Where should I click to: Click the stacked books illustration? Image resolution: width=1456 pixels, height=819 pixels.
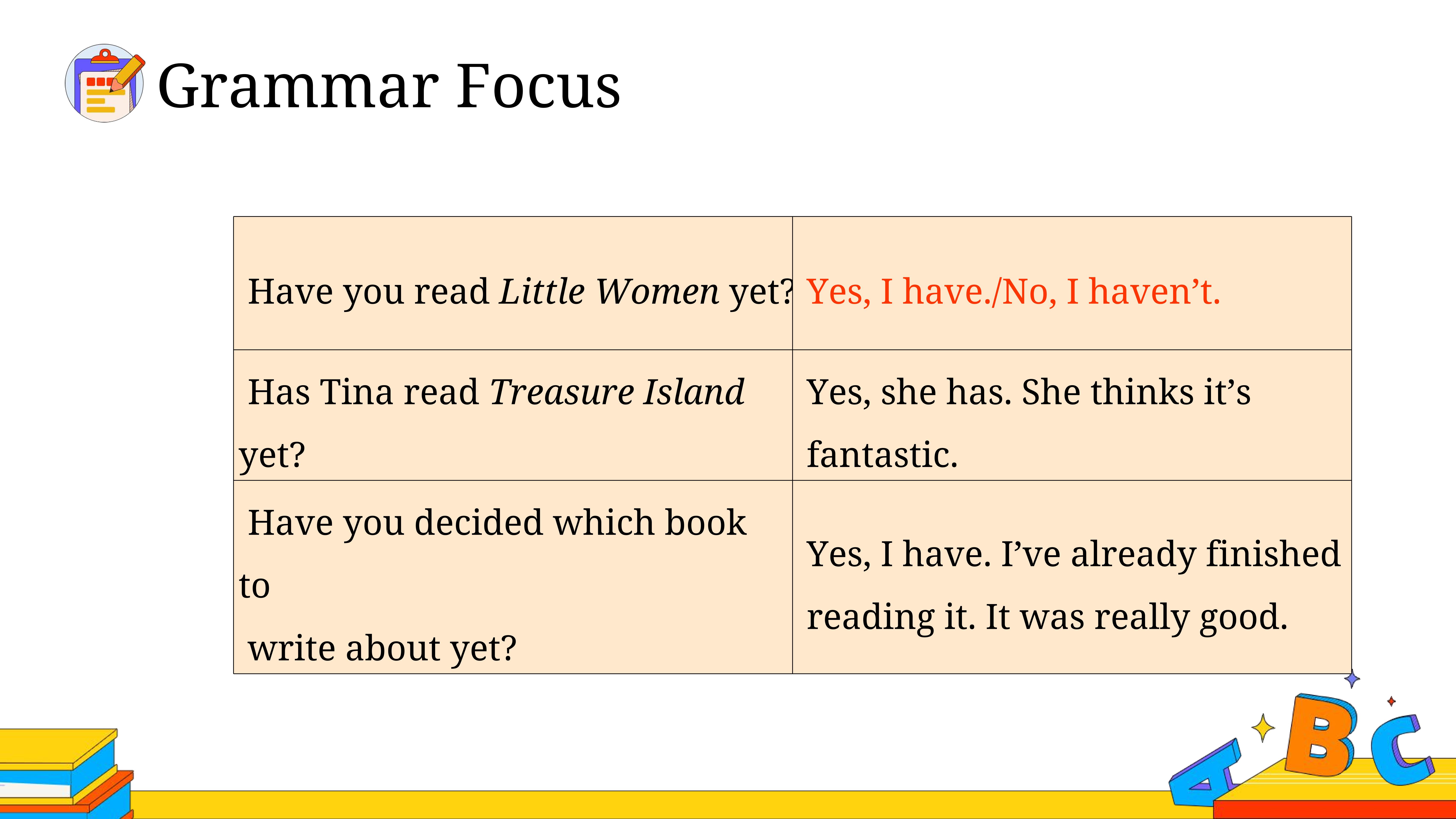pyautogui.click(x=66, y=773)
